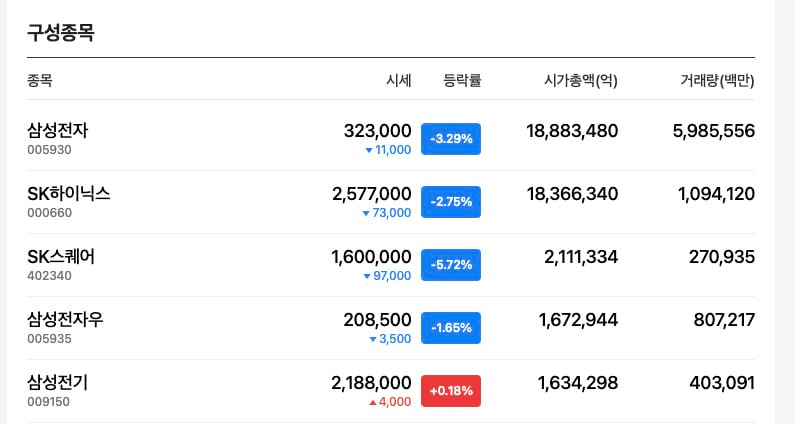Click the blue down arrow beside 73,000
This screenshot has width=795, height=424.
coord(366,213)
